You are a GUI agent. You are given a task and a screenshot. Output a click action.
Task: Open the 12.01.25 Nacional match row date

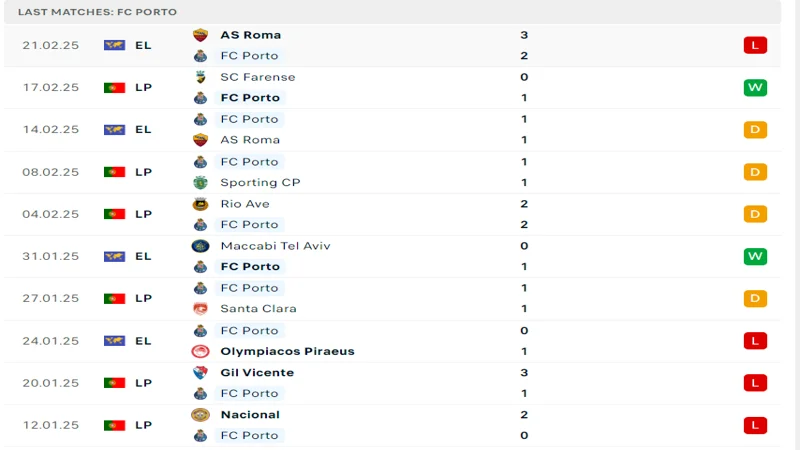(x=51, y=425)
